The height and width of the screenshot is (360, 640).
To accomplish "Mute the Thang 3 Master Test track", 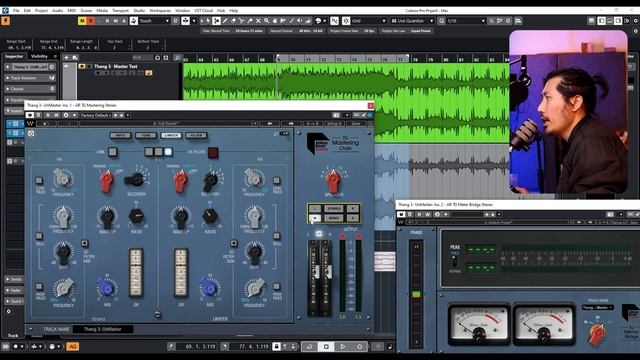I will 82,66.
